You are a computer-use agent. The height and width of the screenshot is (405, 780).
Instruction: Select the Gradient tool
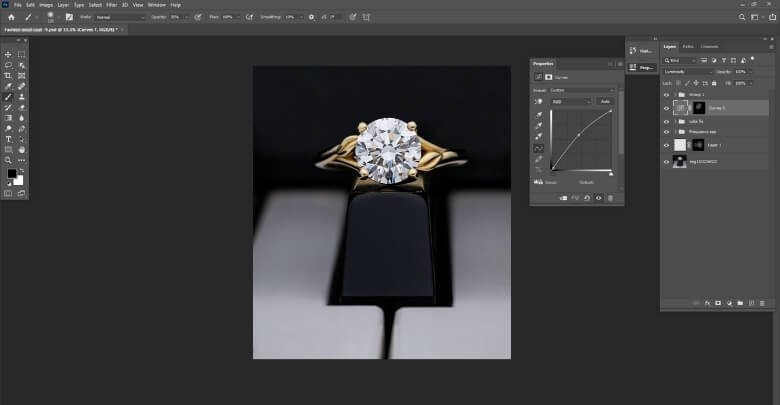click(x=8, y=118)
